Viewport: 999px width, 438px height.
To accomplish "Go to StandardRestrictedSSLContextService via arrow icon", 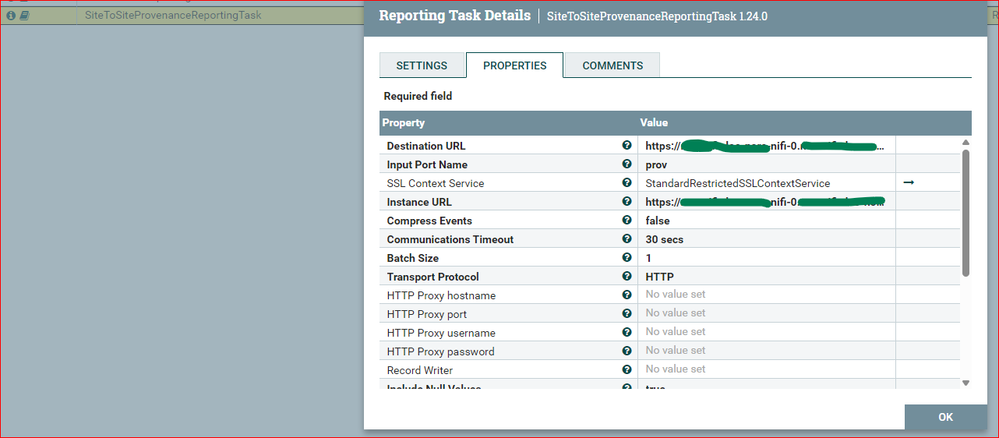I will [x=909, y=183].
